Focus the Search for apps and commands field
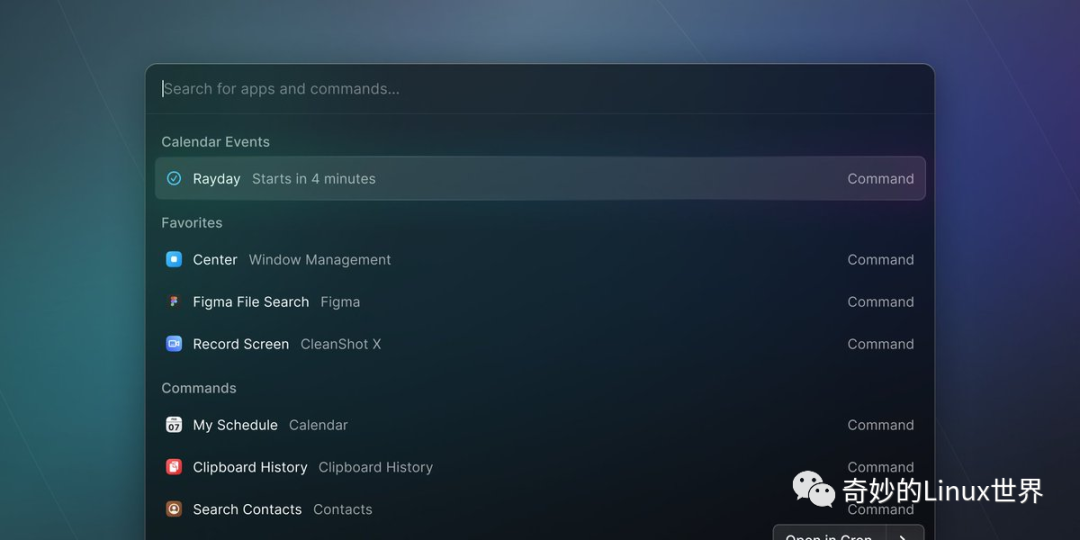Screen dimensions: 1080x540 point(539,89)
